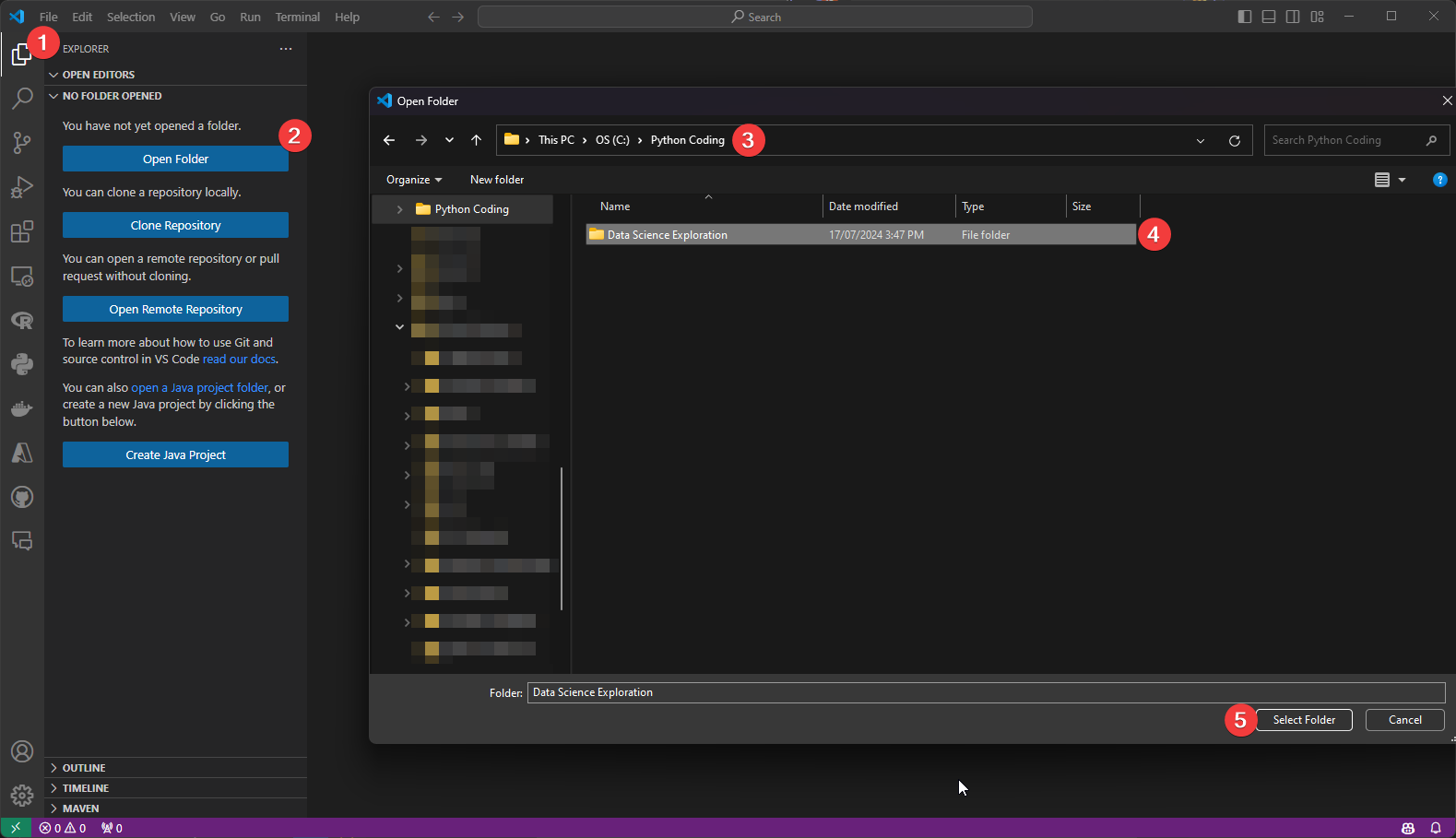Toggle panel layout icon in title bar
Image resolution: width=1456 pixels, height=838 pixels.
[1269, 17]
